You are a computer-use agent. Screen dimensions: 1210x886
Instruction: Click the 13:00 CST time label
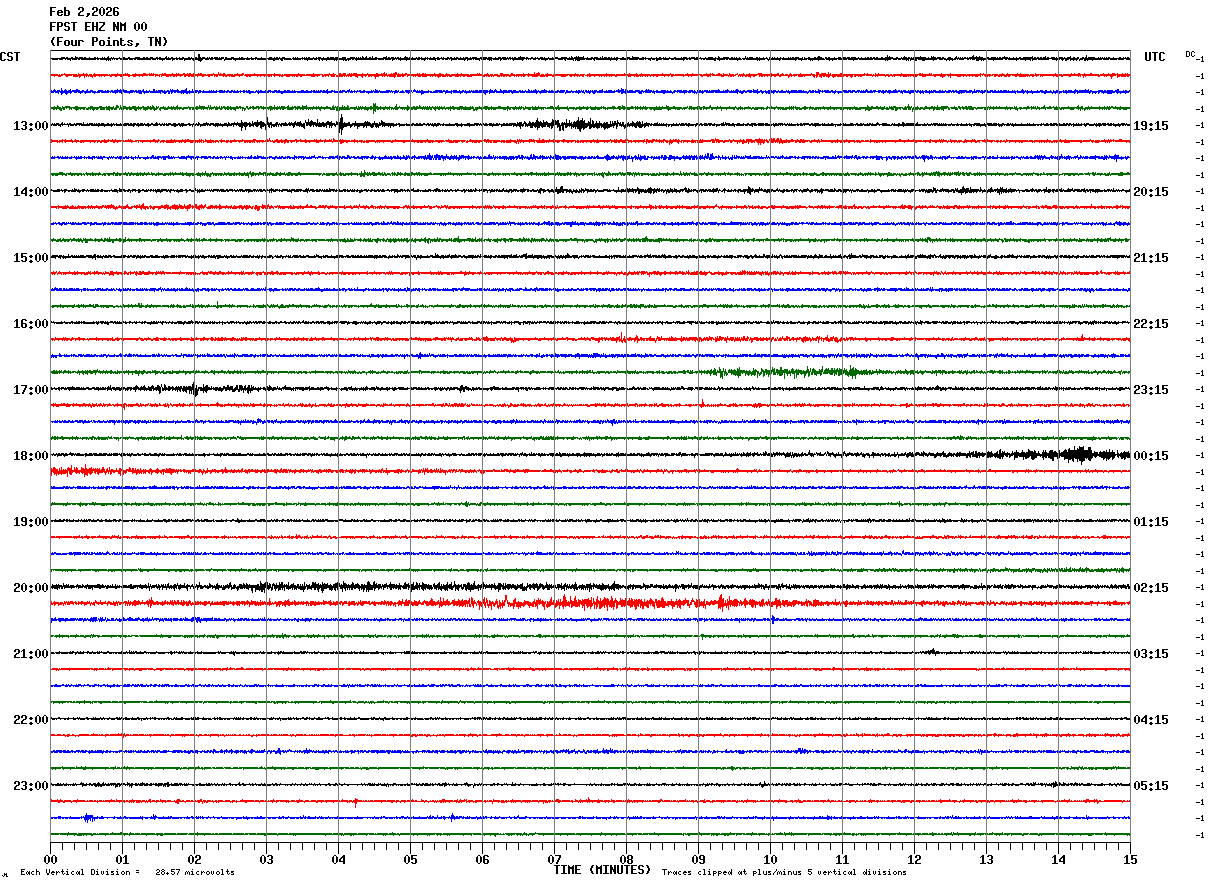pos(30,126)
